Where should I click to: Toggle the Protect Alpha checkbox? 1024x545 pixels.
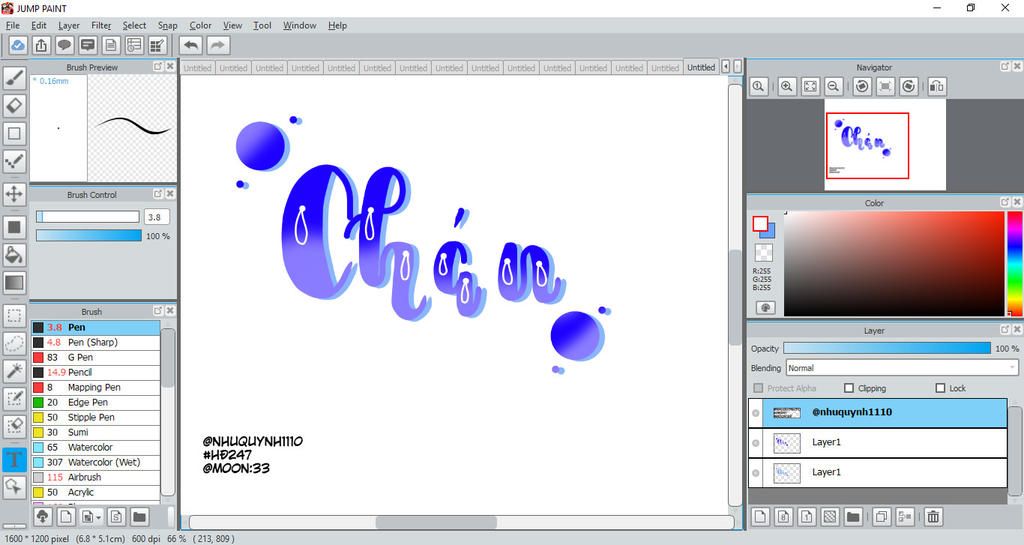point(758,388)
